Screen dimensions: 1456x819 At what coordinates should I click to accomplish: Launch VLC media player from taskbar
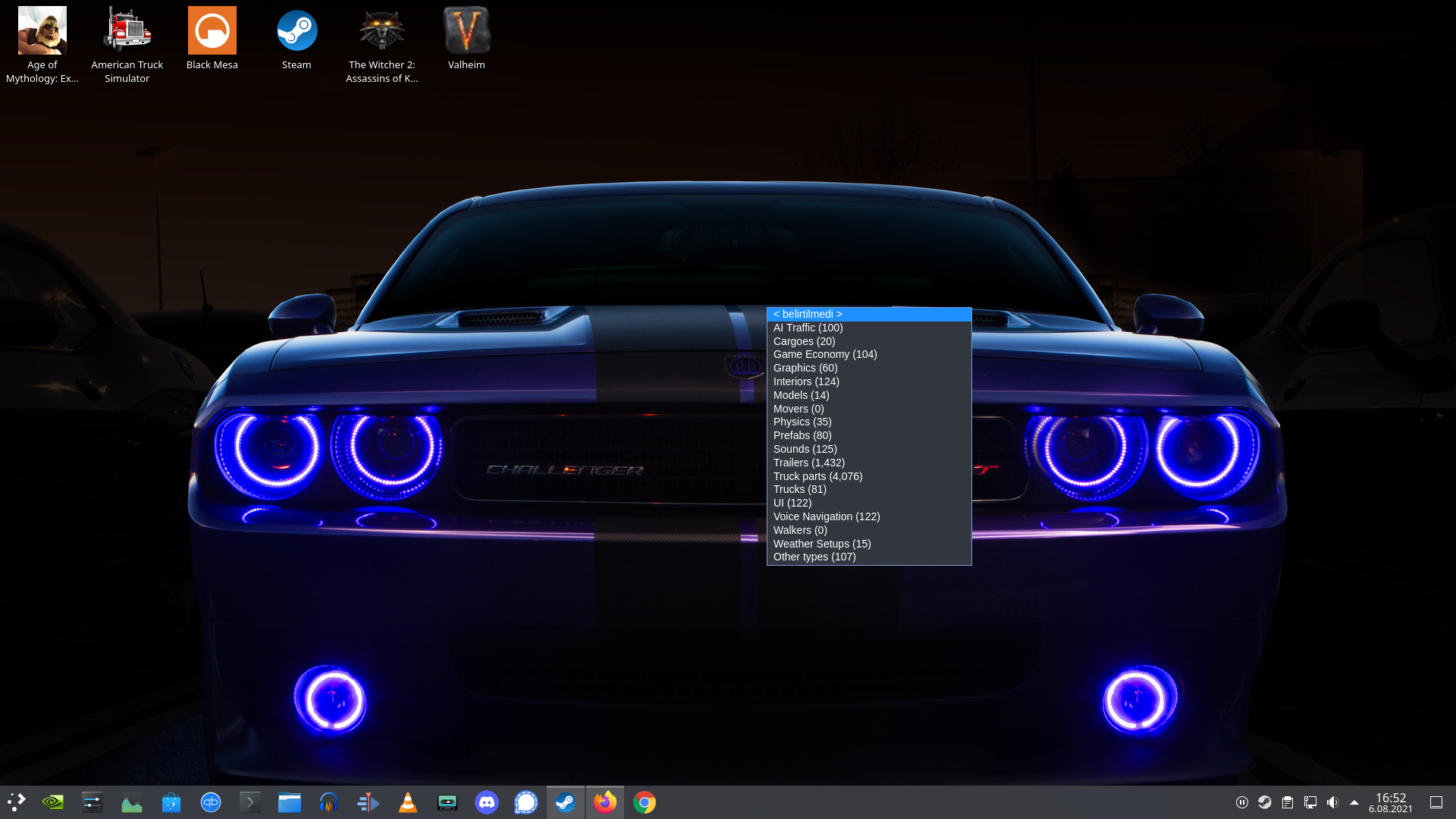408,802
